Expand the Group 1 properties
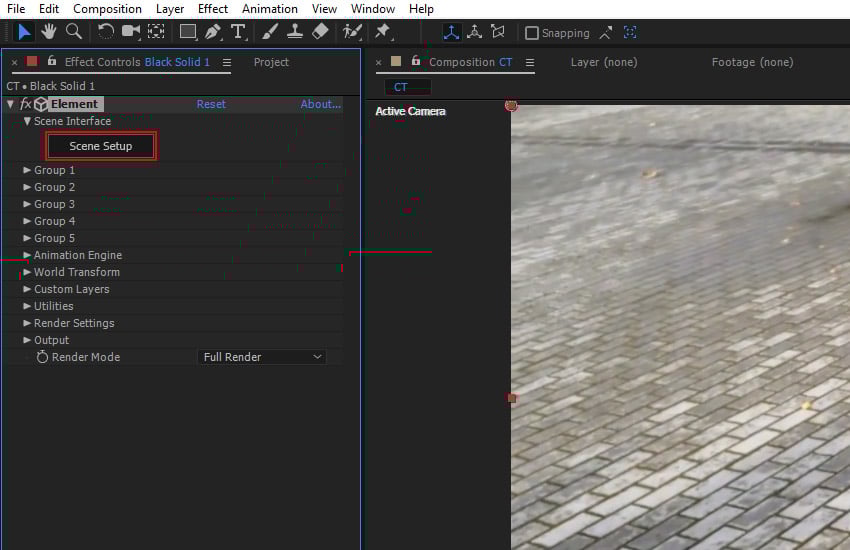Screen dimensions: 850x550 point(28,170)
